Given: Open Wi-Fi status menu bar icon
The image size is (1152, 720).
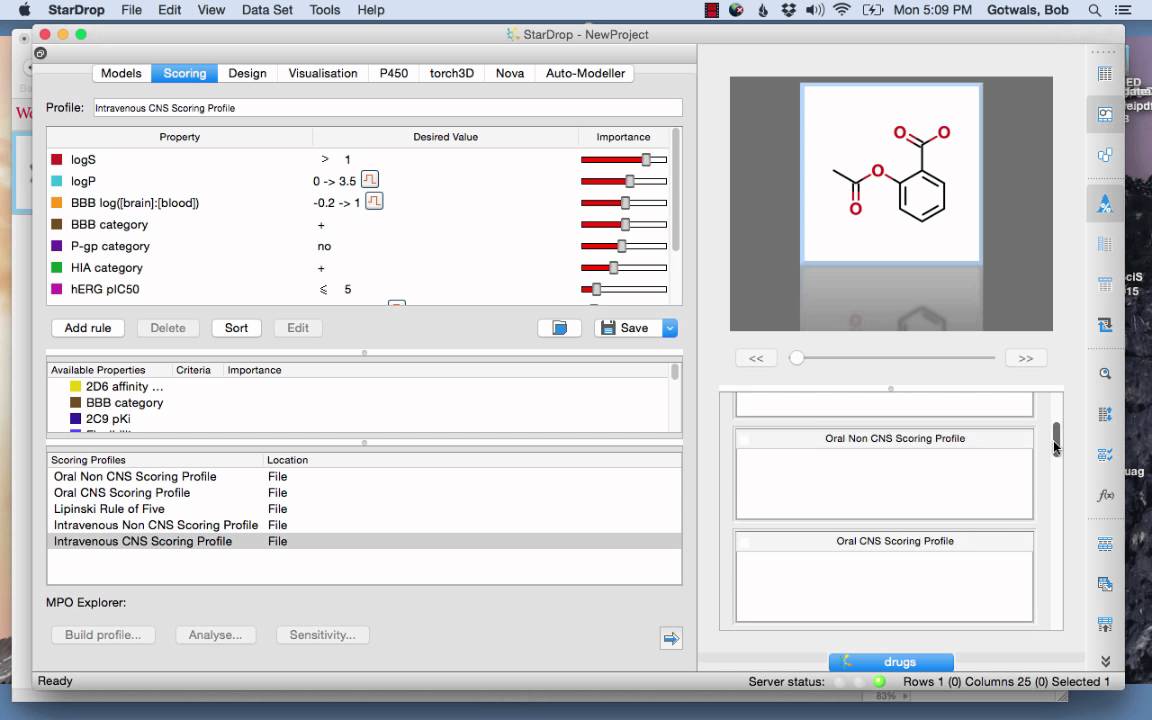Looking at the screenshot, I should click(x=841, y=10).
